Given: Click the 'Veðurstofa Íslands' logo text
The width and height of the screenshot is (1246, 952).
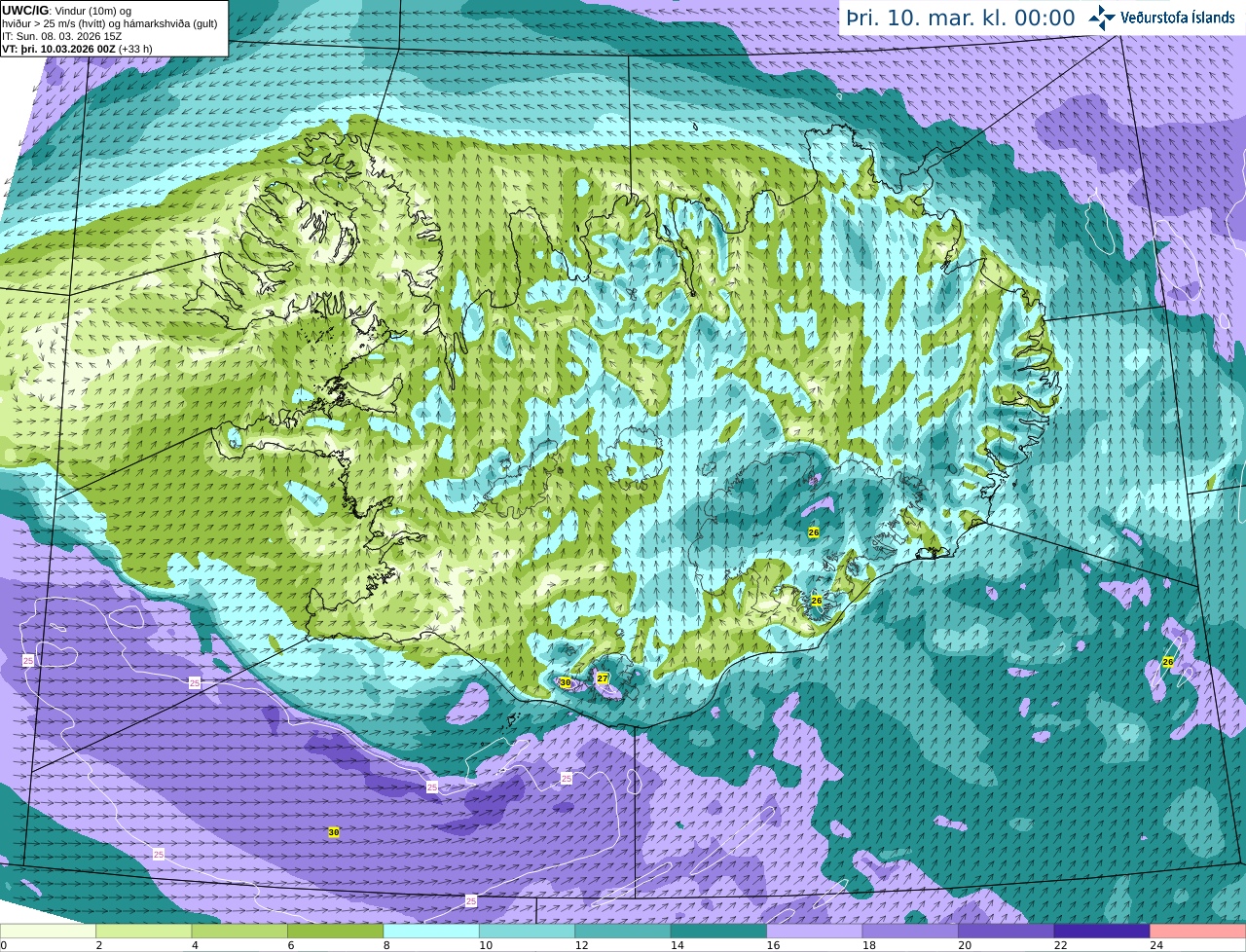Looking at the screenshot, I should 1177,18.
